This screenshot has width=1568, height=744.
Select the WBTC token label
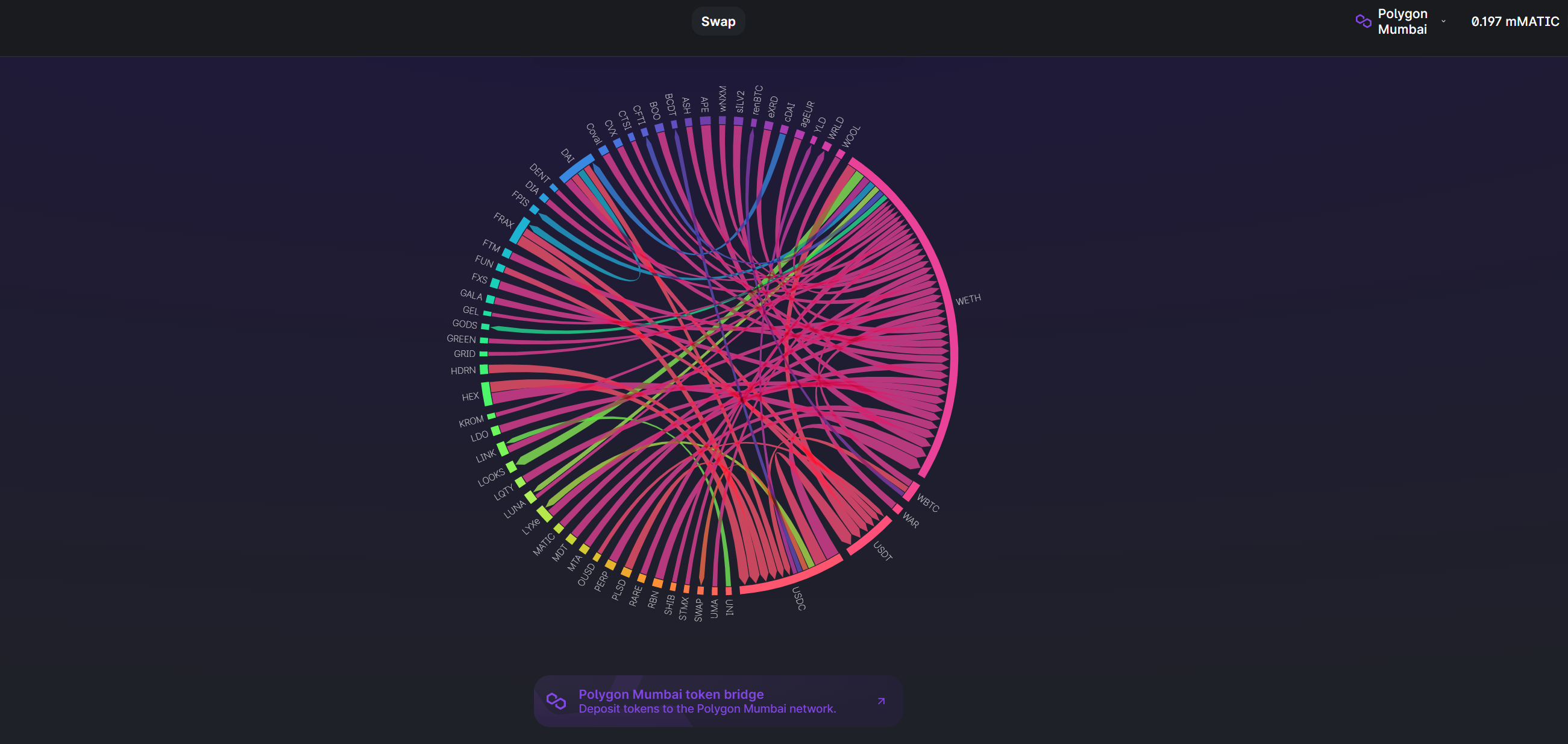(927, 503)
